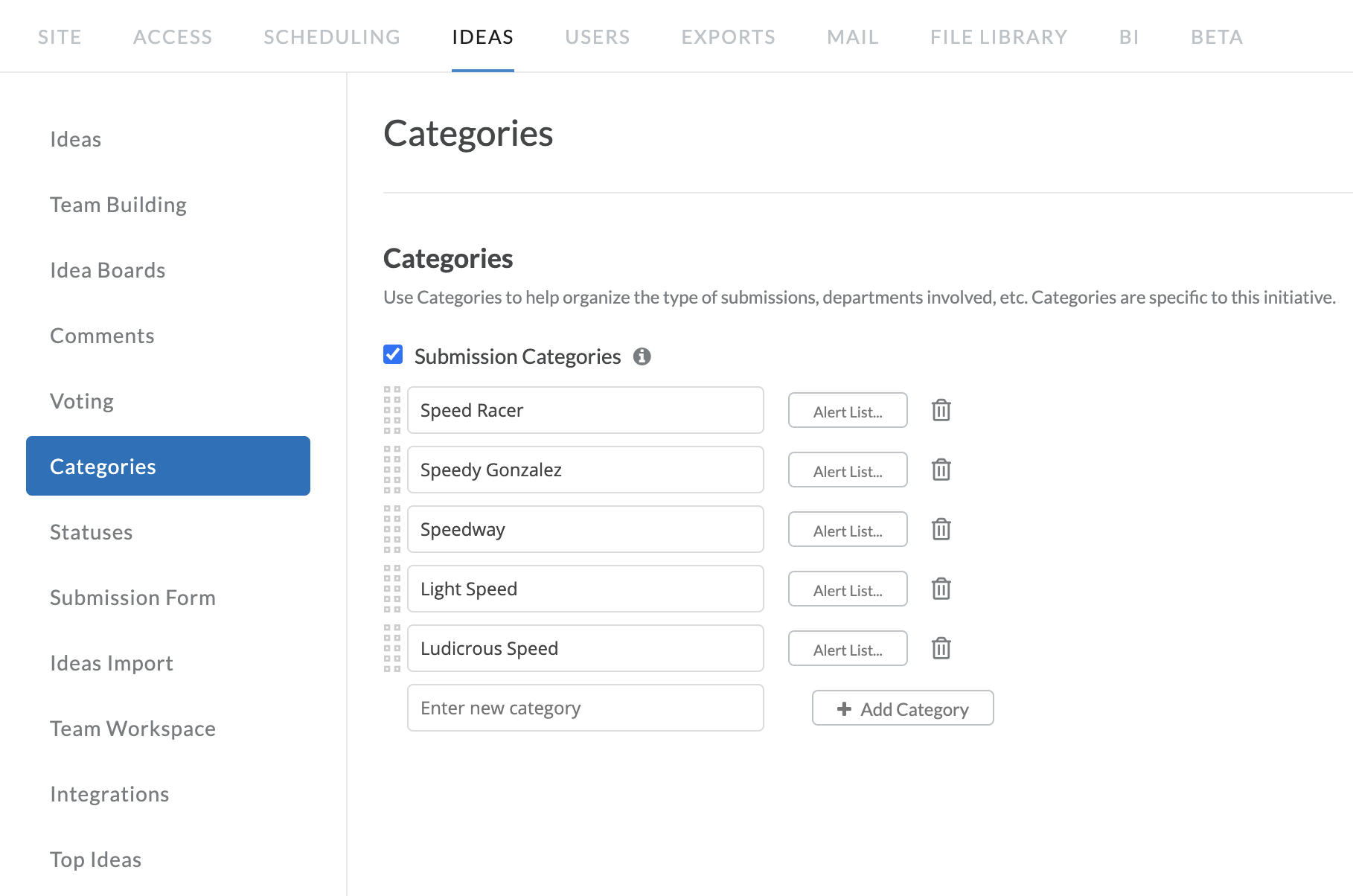This screenshot has height=896, width=1353.
Task: Open the BETA tab
Action: point(1217,36)
